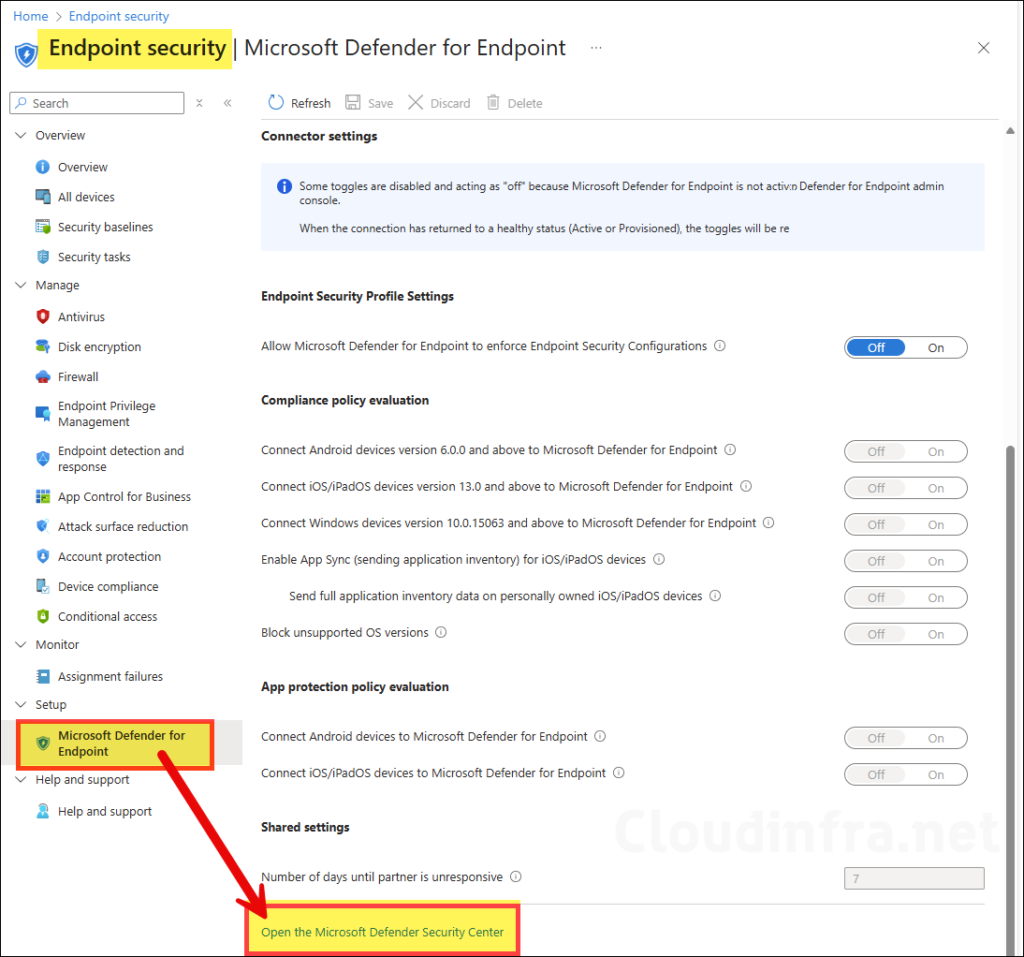
Task: Open Attack surface reduction menu entry
Action: coord(123,527)
